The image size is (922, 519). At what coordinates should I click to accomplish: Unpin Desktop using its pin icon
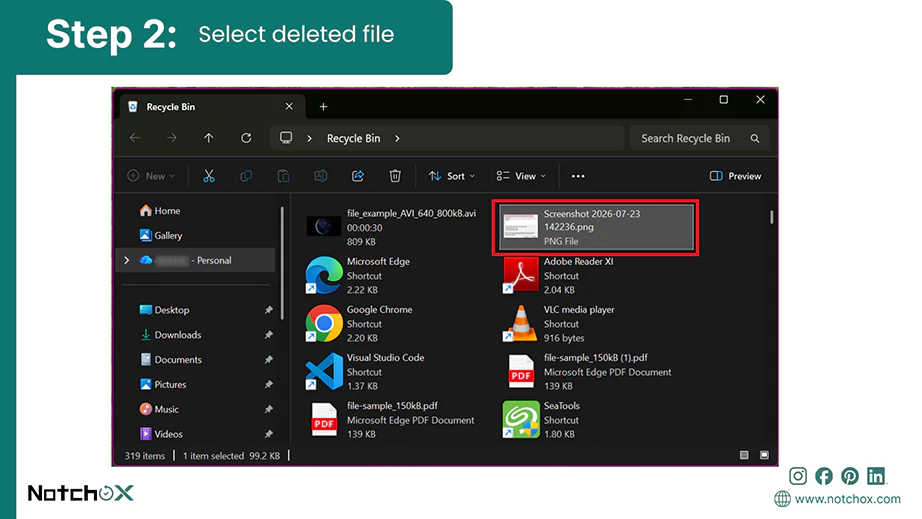pos(268,310)
